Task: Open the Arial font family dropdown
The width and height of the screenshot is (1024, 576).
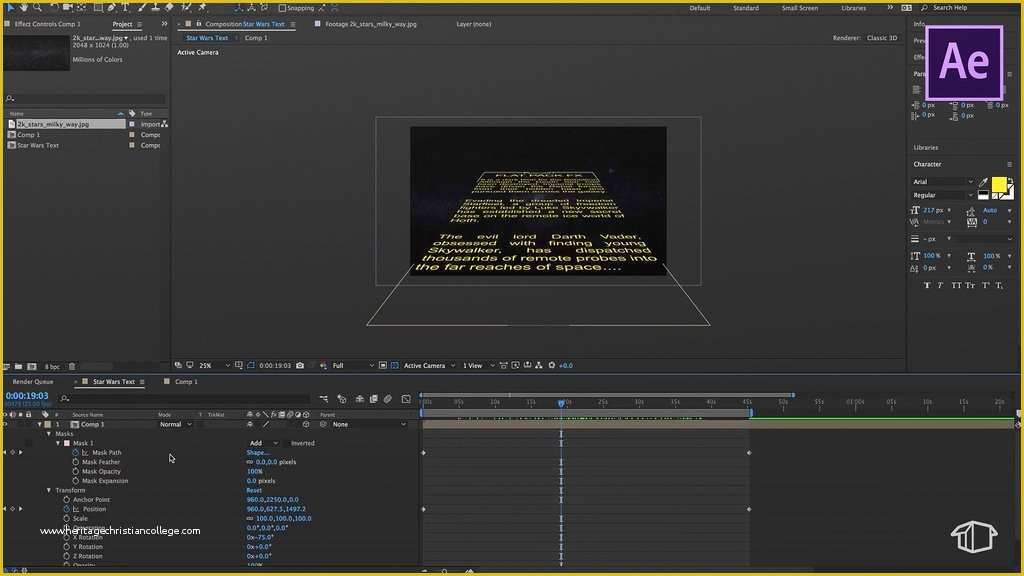Action: (942, 182)
